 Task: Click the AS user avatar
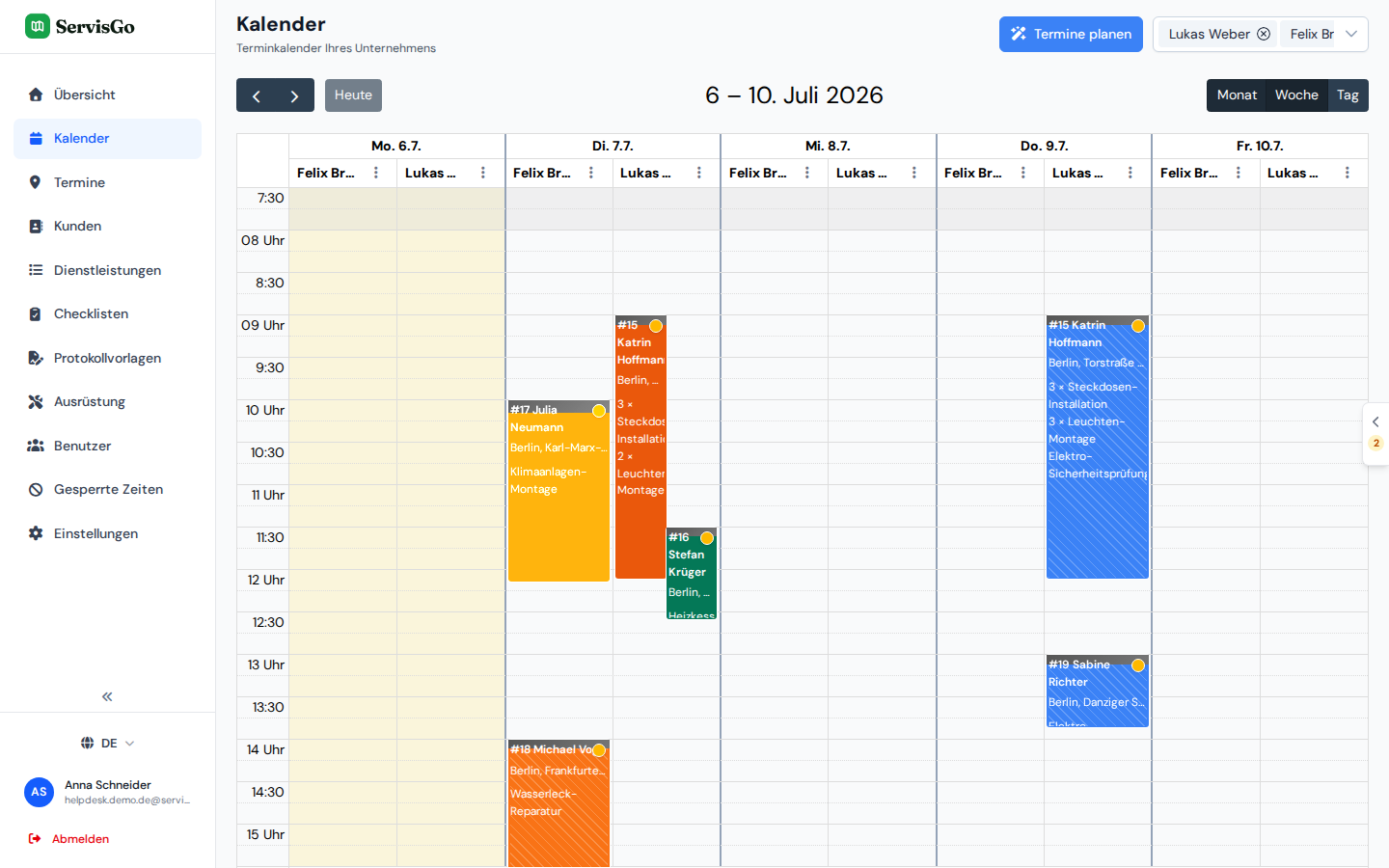click(39, 792)
